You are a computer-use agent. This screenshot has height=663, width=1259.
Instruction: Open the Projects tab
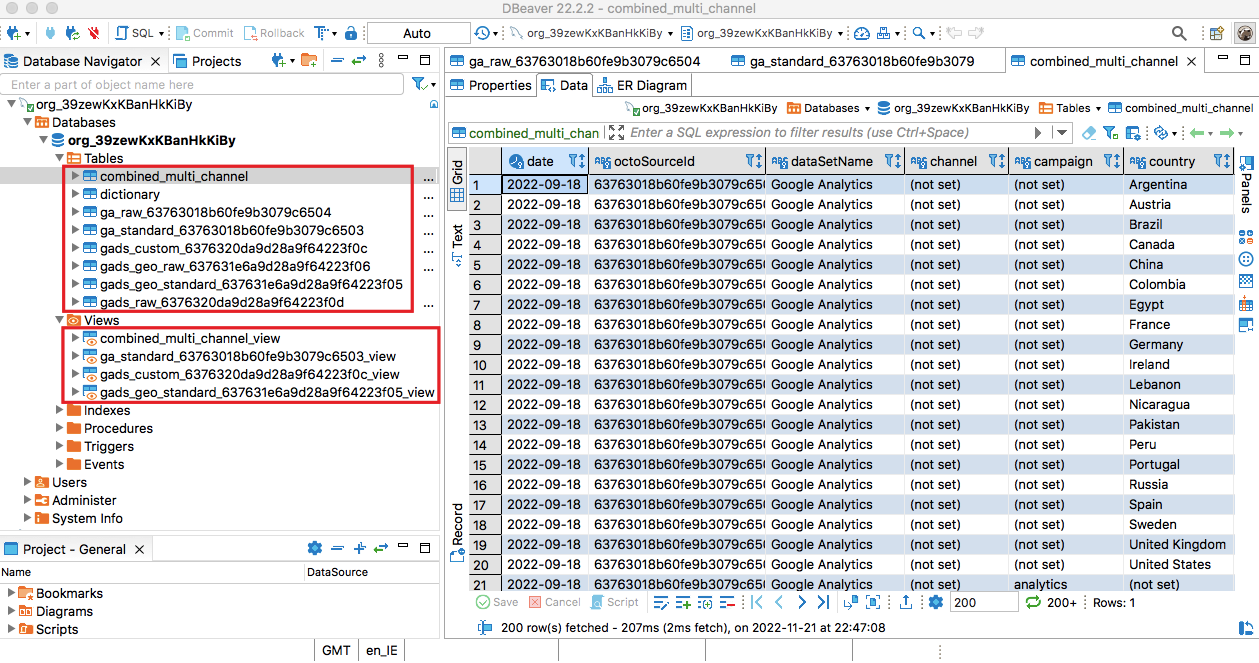[x=216, y=61]
